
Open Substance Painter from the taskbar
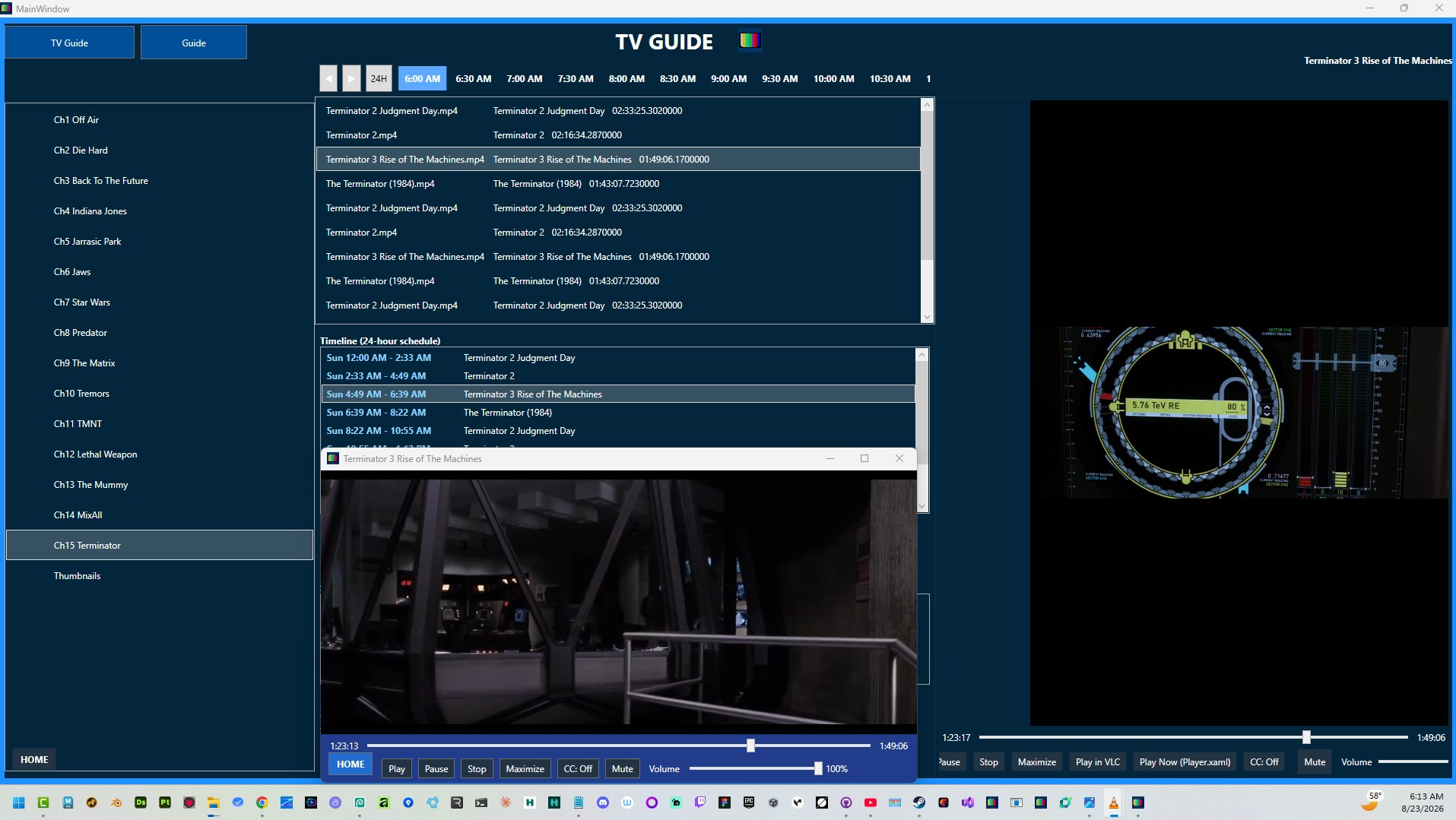165,803
